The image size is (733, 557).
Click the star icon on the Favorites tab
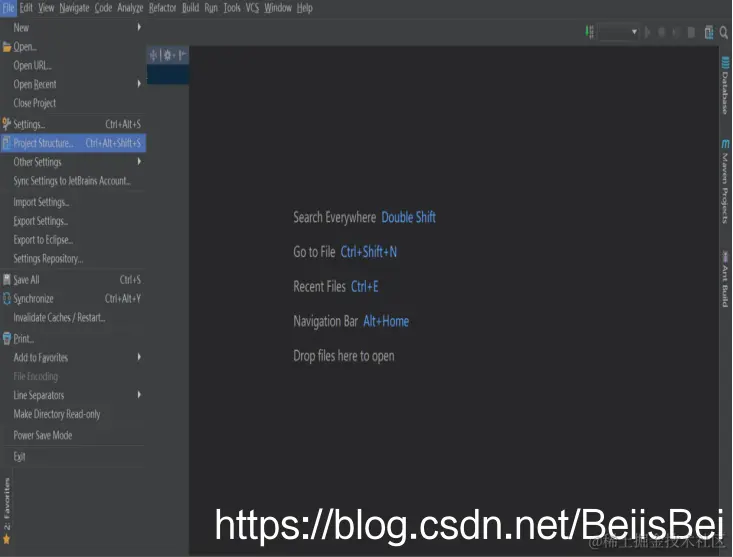click(7, 539)
